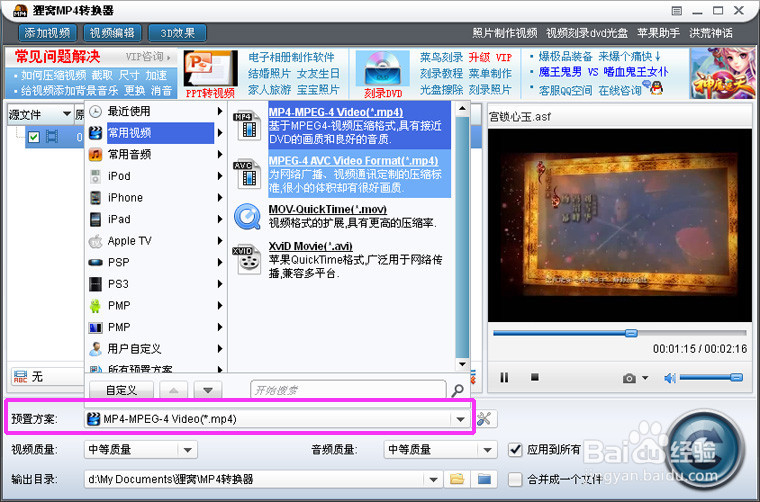
Task: Toggle 应用到所有 checkbox
Action: pyautogui.click(x=515, y=450)
